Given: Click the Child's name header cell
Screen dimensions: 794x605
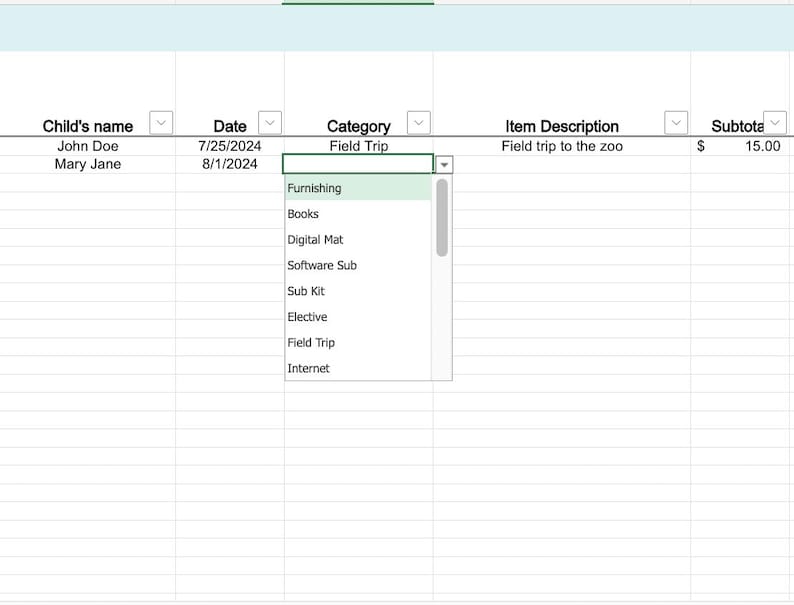Looking at the screenshot, I should [88, 126].
